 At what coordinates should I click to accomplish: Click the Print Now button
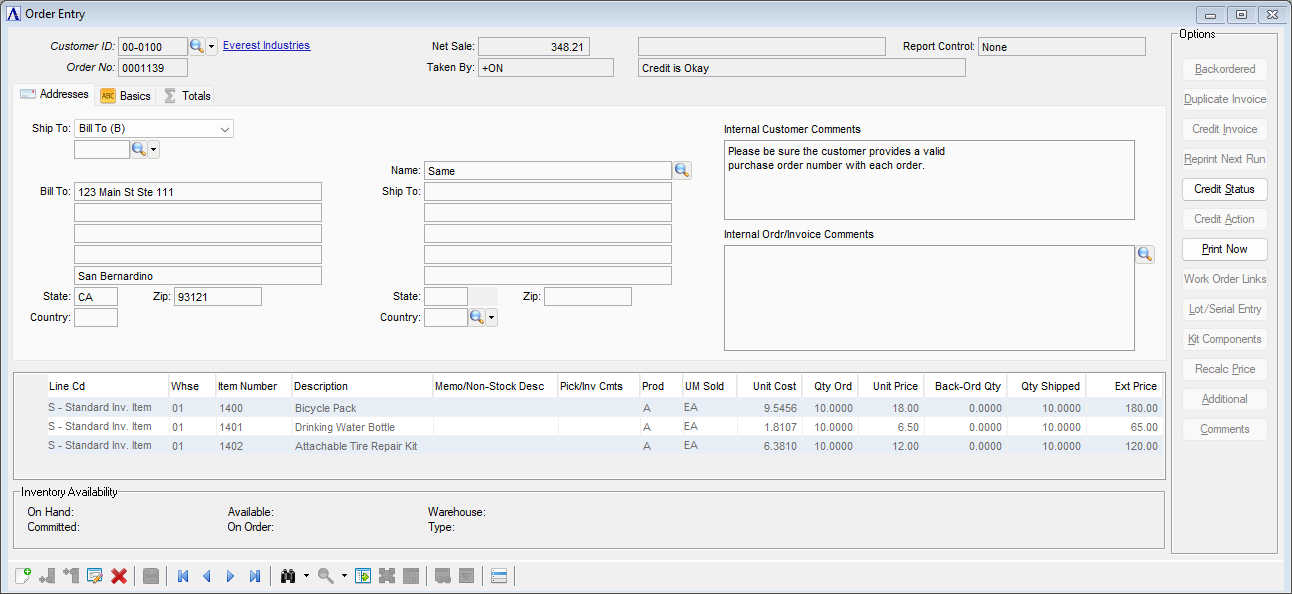1224,249
